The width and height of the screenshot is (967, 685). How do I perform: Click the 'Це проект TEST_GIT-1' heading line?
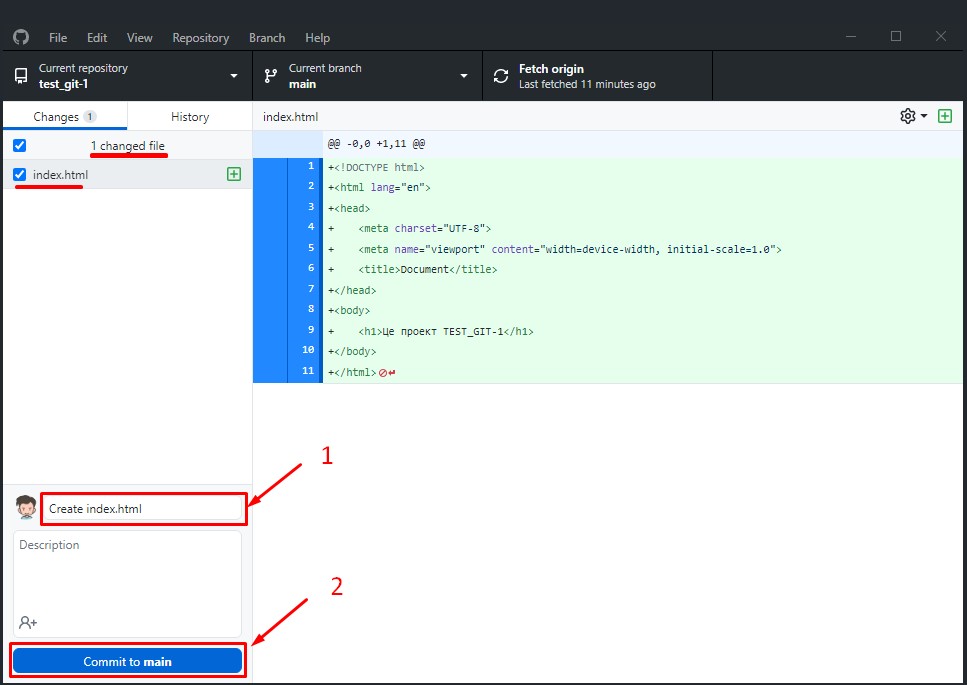click(644, 331)
